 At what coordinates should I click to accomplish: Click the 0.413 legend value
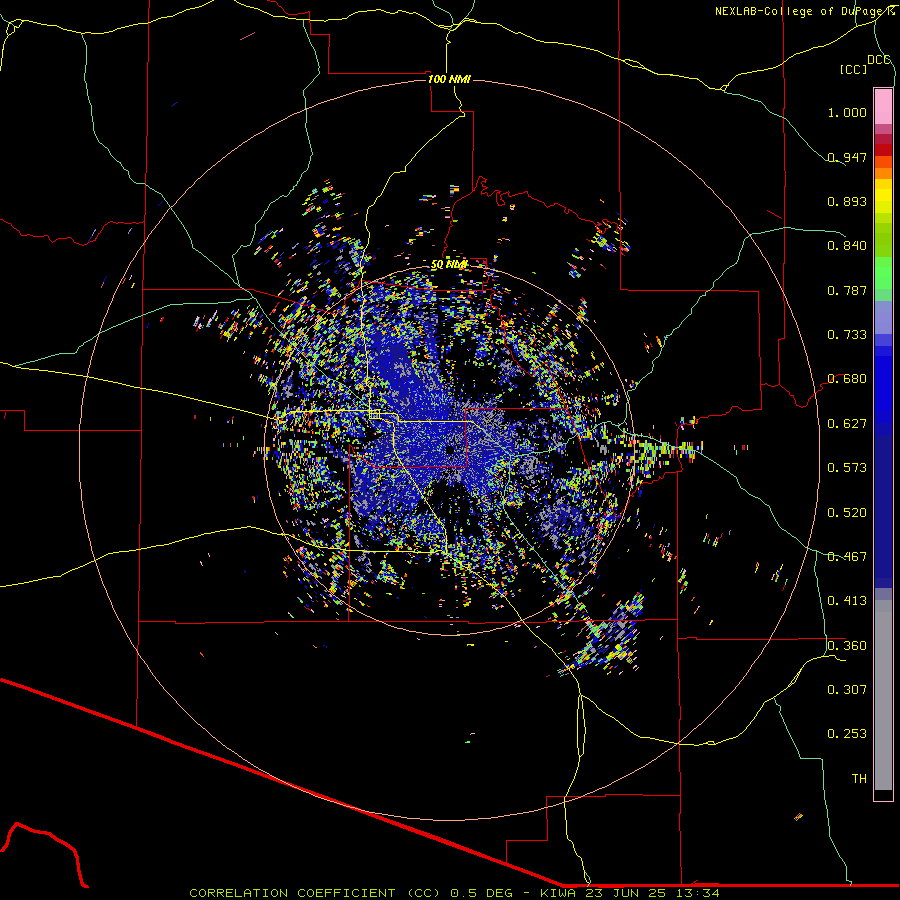coord(847,601)
